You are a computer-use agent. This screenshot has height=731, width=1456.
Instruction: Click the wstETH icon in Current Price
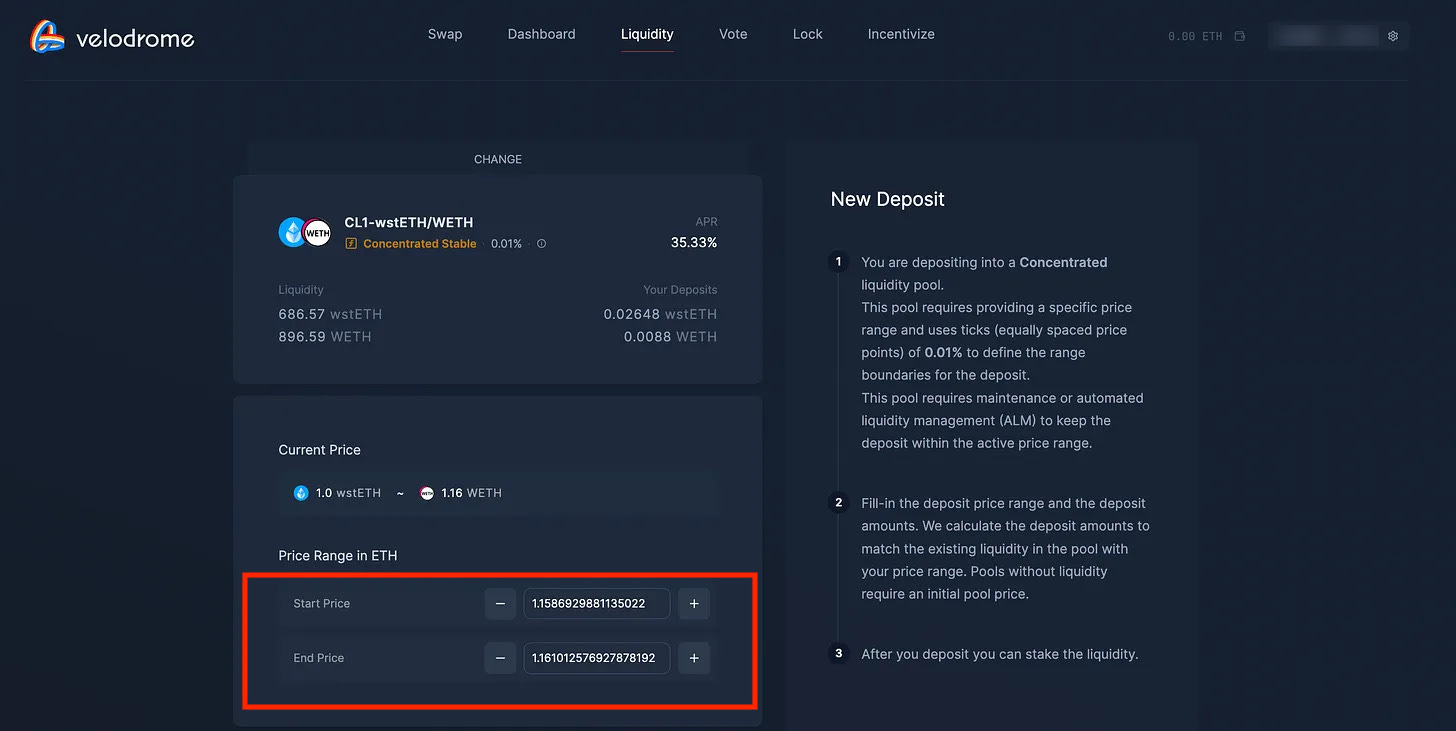click(x=301, y=493)
